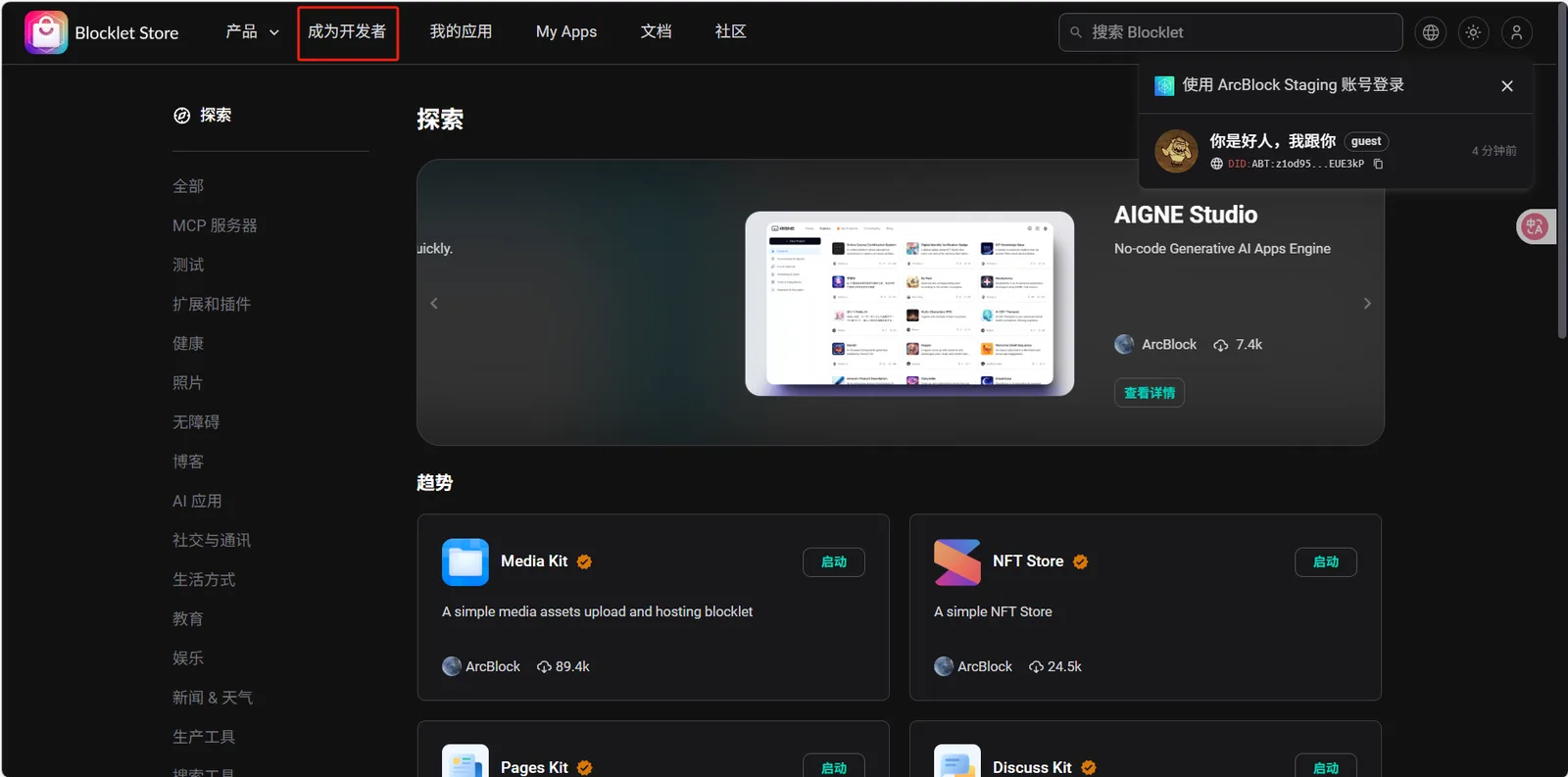Select the AI 应用 category

click(197, 501)
